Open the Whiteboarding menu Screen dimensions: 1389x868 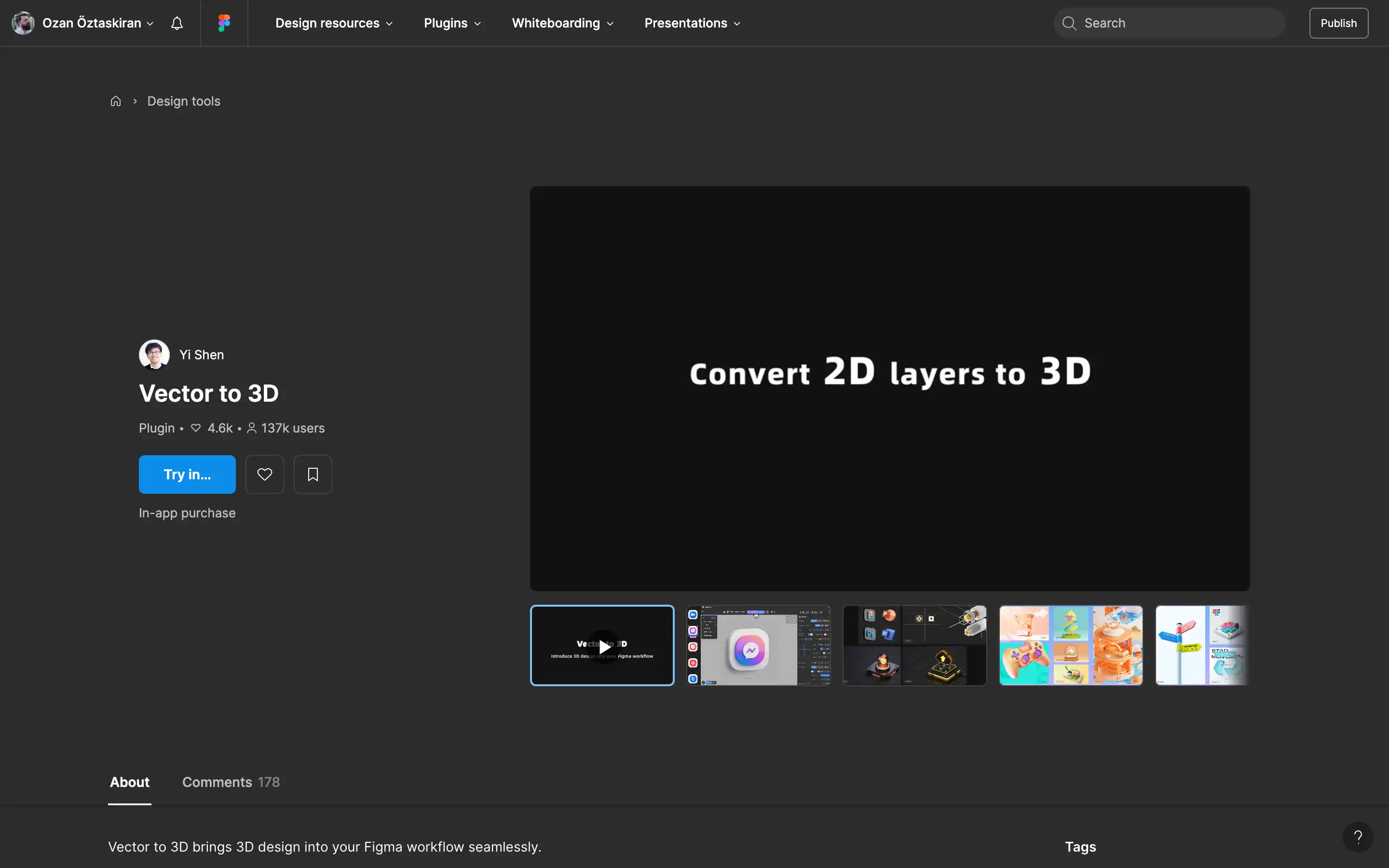point(562,23)
